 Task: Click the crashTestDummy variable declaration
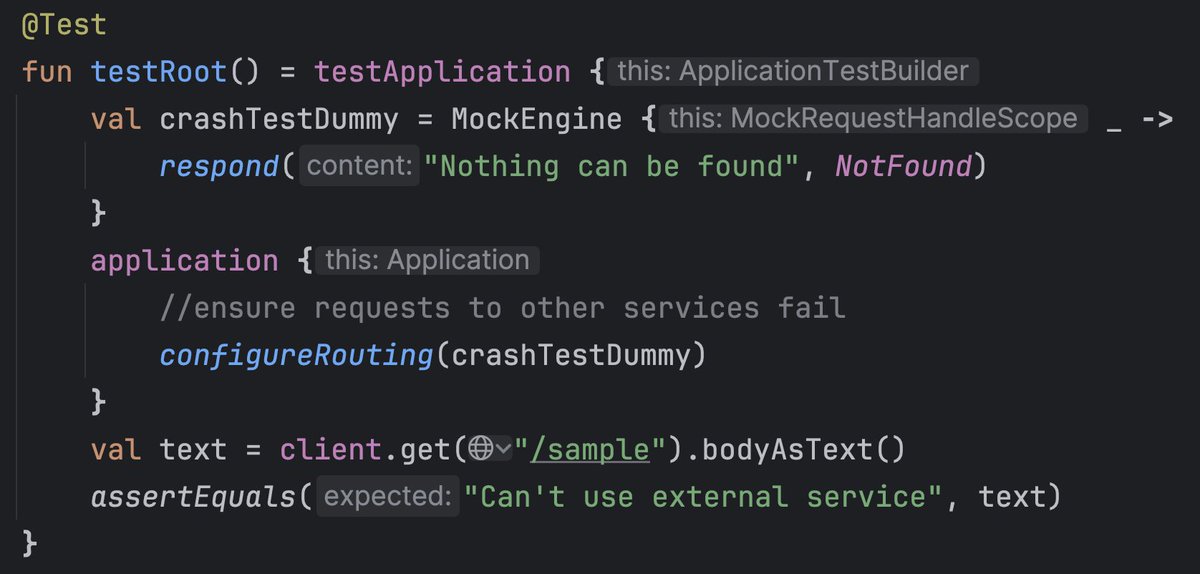pyautogui.click(x=279, y=119)
